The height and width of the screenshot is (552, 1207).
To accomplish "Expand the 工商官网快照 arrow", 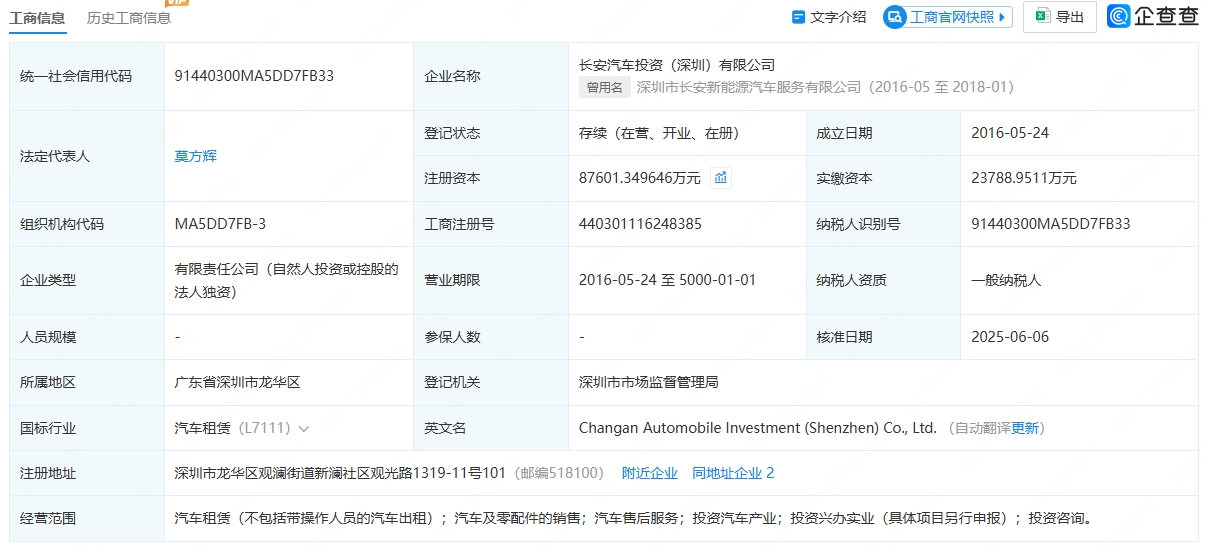I will (1003, 17).
